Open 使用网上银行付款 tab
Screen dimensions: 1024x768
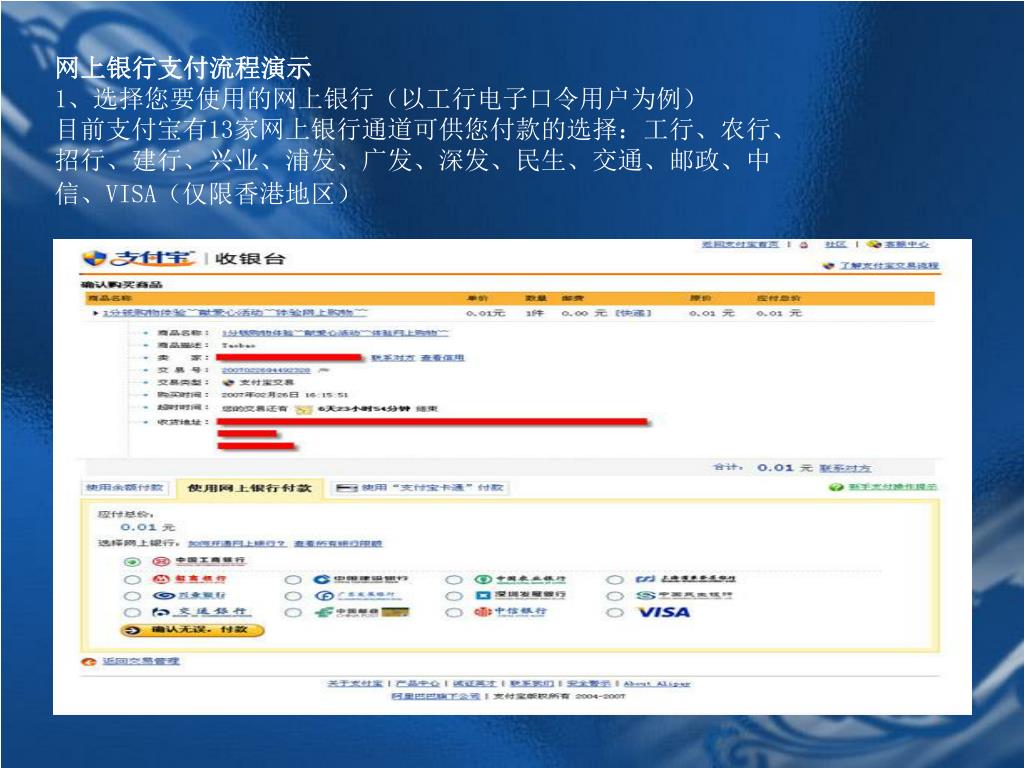tap(249, 488)
